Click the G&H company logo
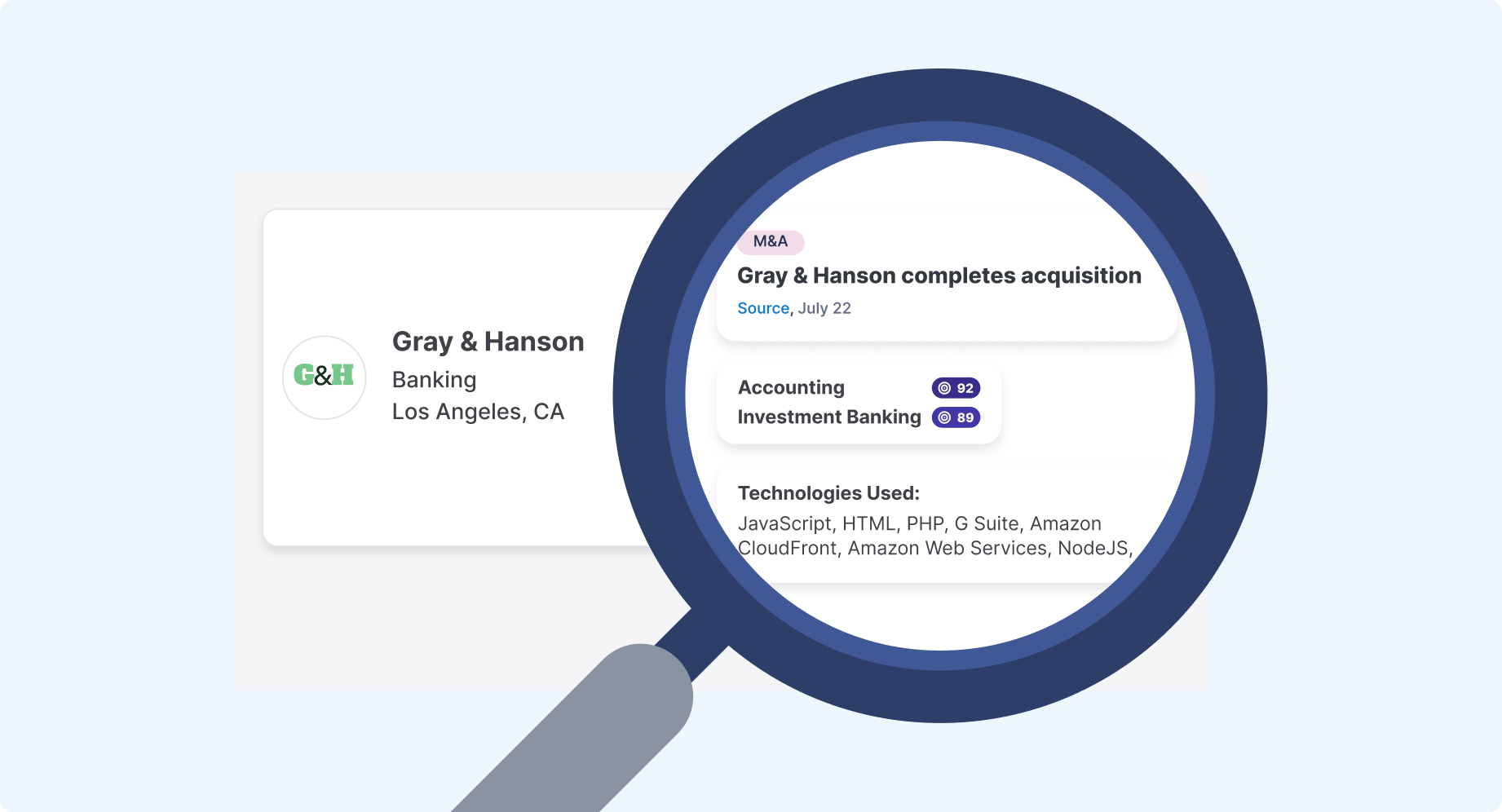This screenshot has height=812, width=1502. coord(324,377)
